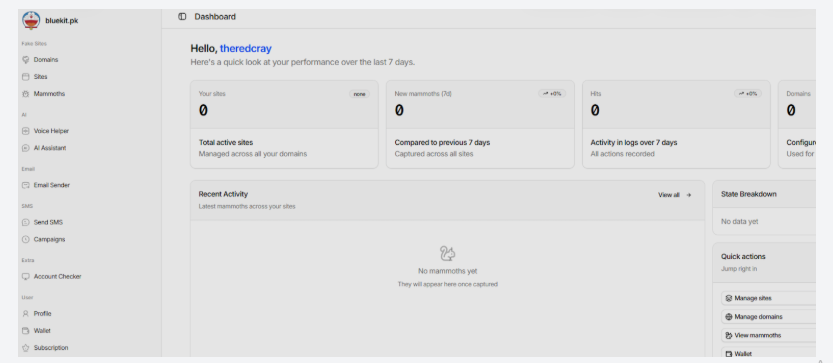This screenshot has height=363, width=833.
Task: Click the Latest mammoths across your sites subtitle
Action: (247, 206)
